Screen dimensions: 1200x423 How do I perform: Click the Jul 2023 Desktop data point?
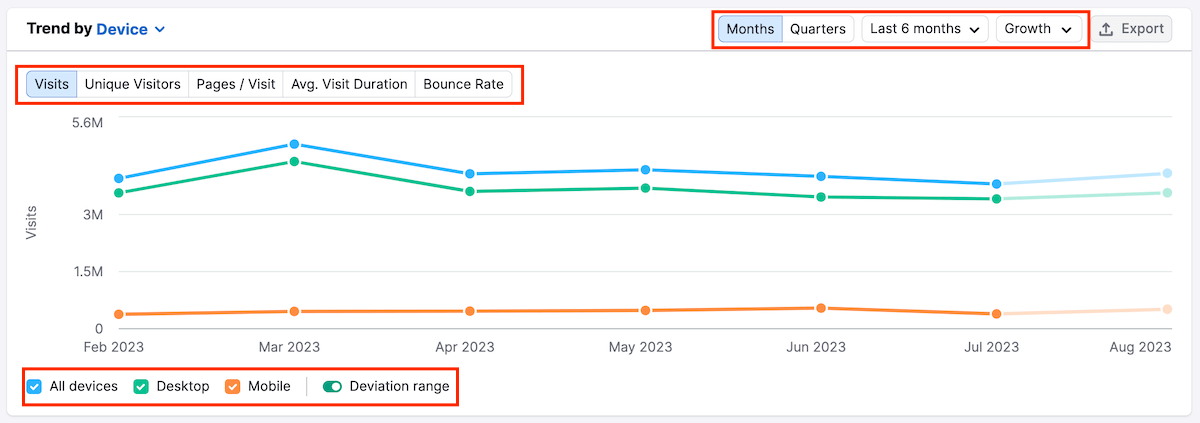[997, 199]
